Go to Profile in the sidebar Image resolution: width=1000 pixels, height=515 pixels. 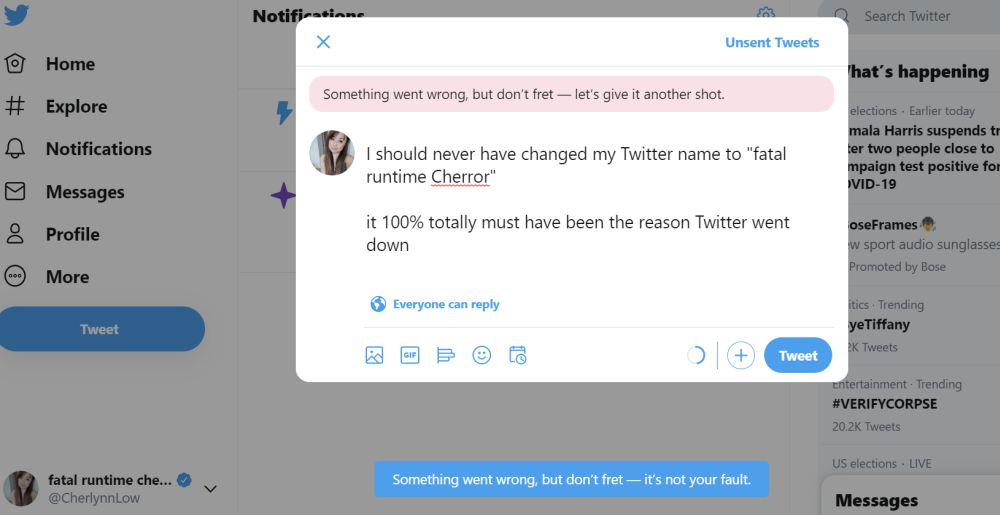(73, 235)
